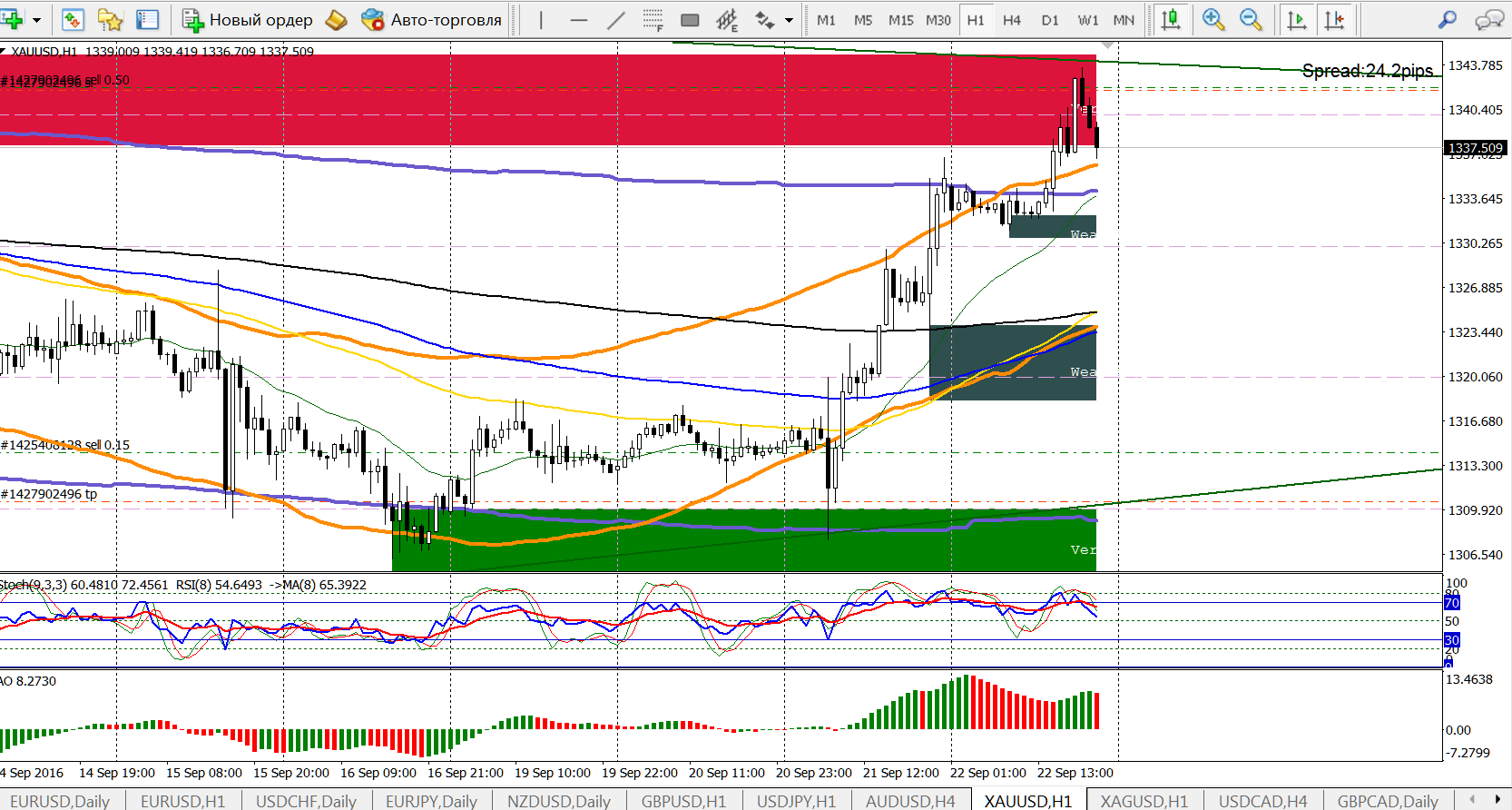Select the horizontal line drawing tool
This screenshot has height=810, width=1512.
click(578, 19)
